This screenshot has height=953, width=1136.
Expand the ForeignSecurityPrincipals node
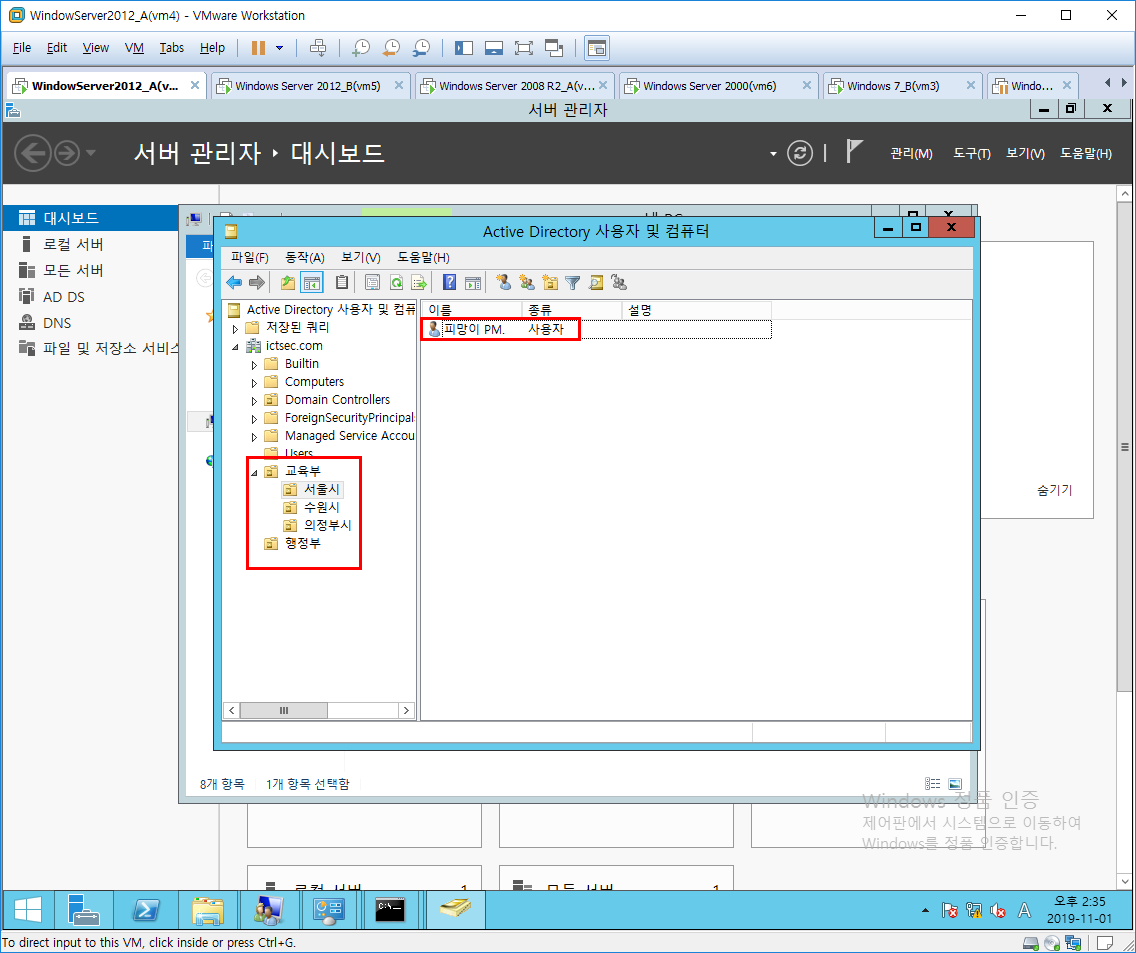coord(254,419)
